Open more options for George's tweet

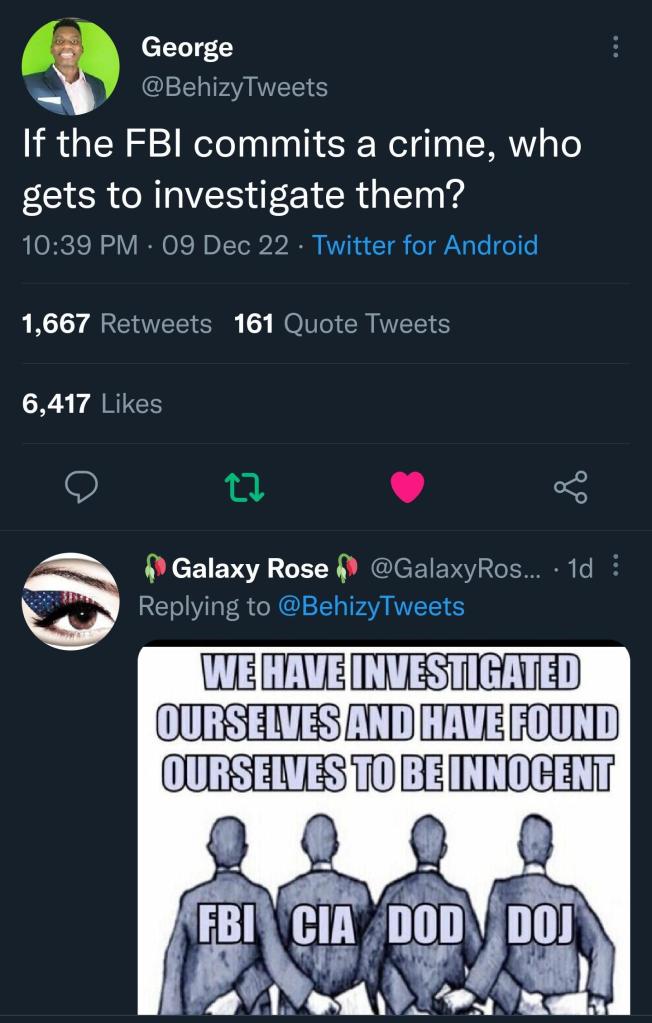point(615,46)
